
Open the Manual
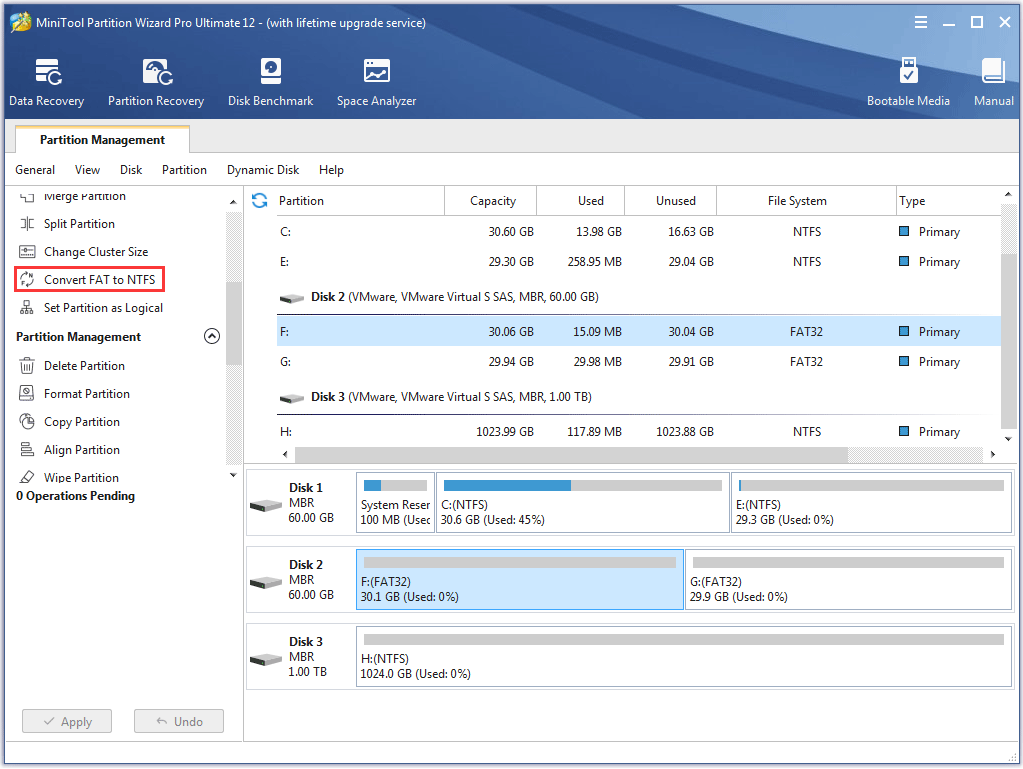click(x=992, y=80)
